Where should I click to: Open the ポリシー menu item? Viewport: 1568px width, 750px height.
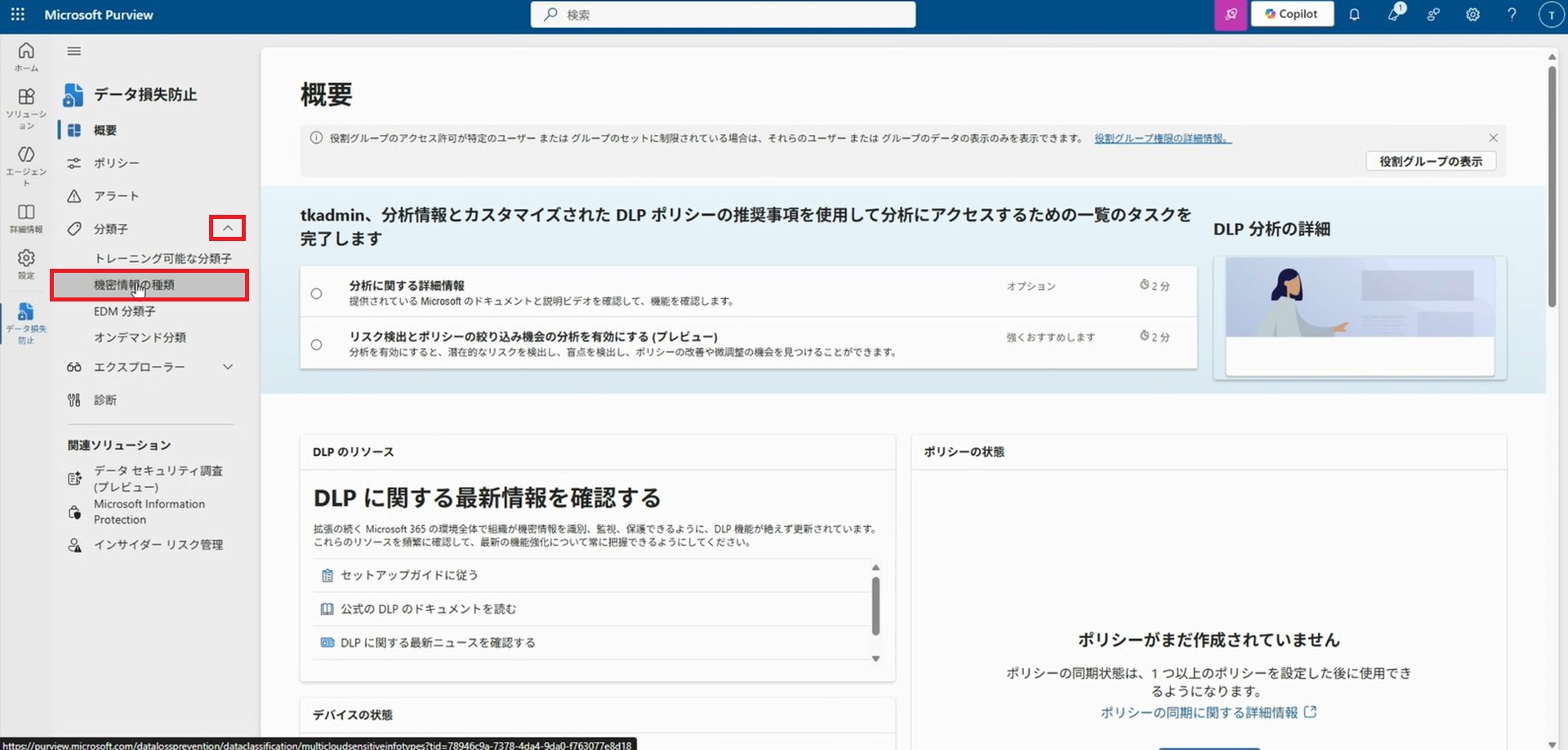(116, 163)
